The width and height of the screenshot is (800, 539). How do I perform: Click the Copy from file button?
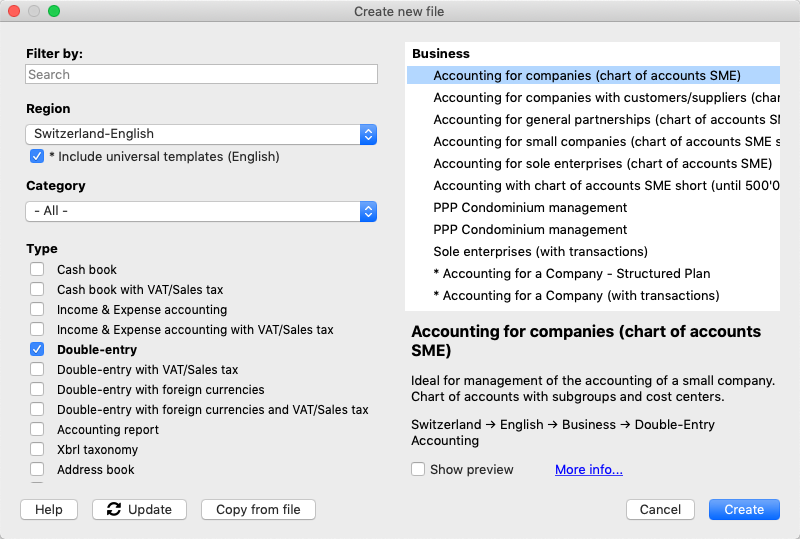tap(258, 510)
